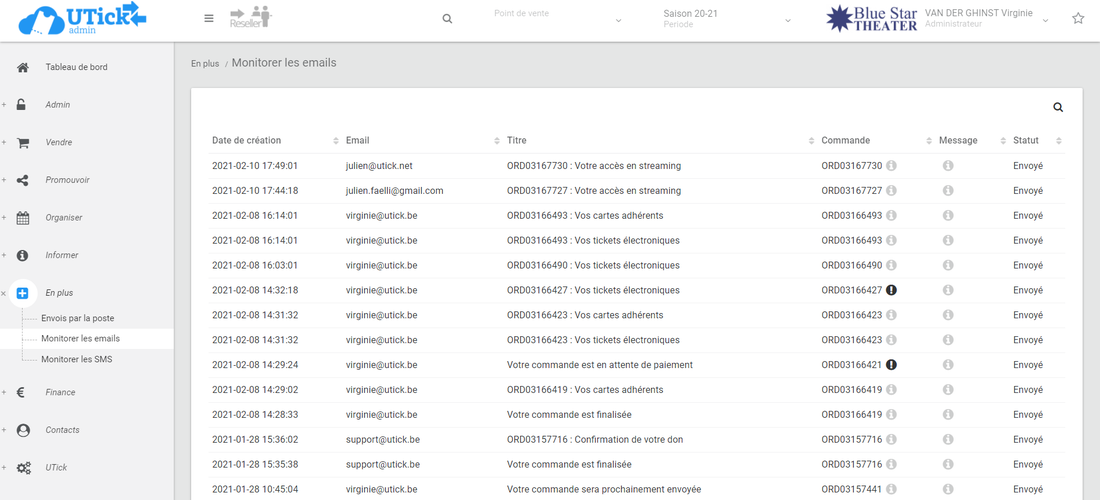
Task: Click warning icon beside ORD03166427
Action: click(891, 291)
